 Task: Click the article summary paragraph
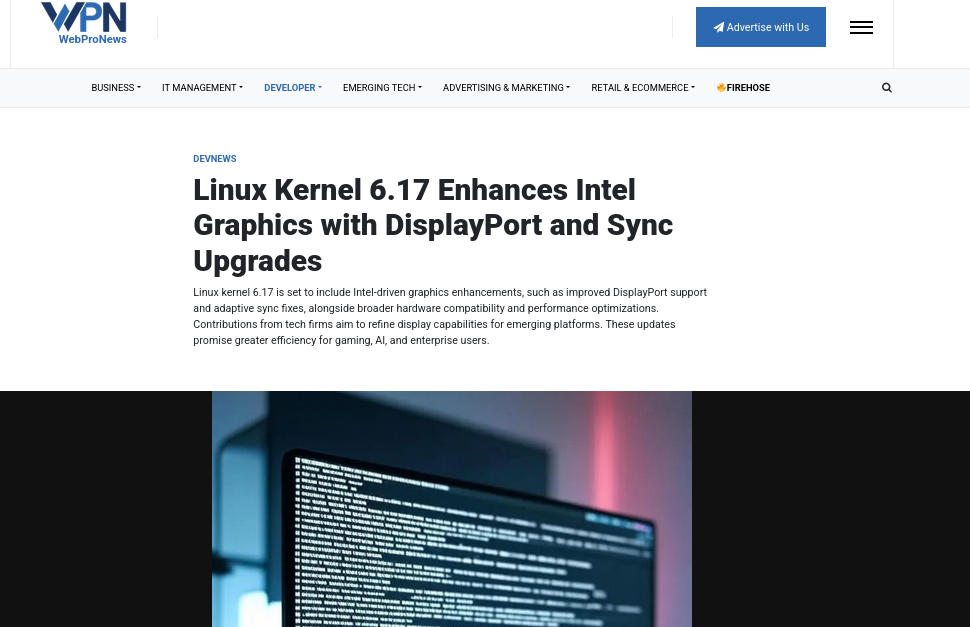[x=450, y=316]
